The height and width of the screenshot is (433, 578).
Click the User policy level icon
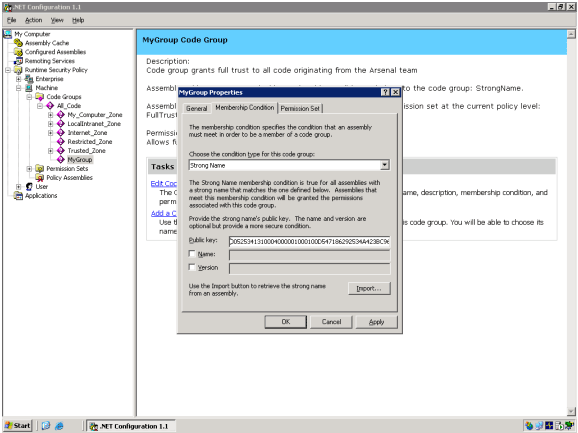[29, 186]
